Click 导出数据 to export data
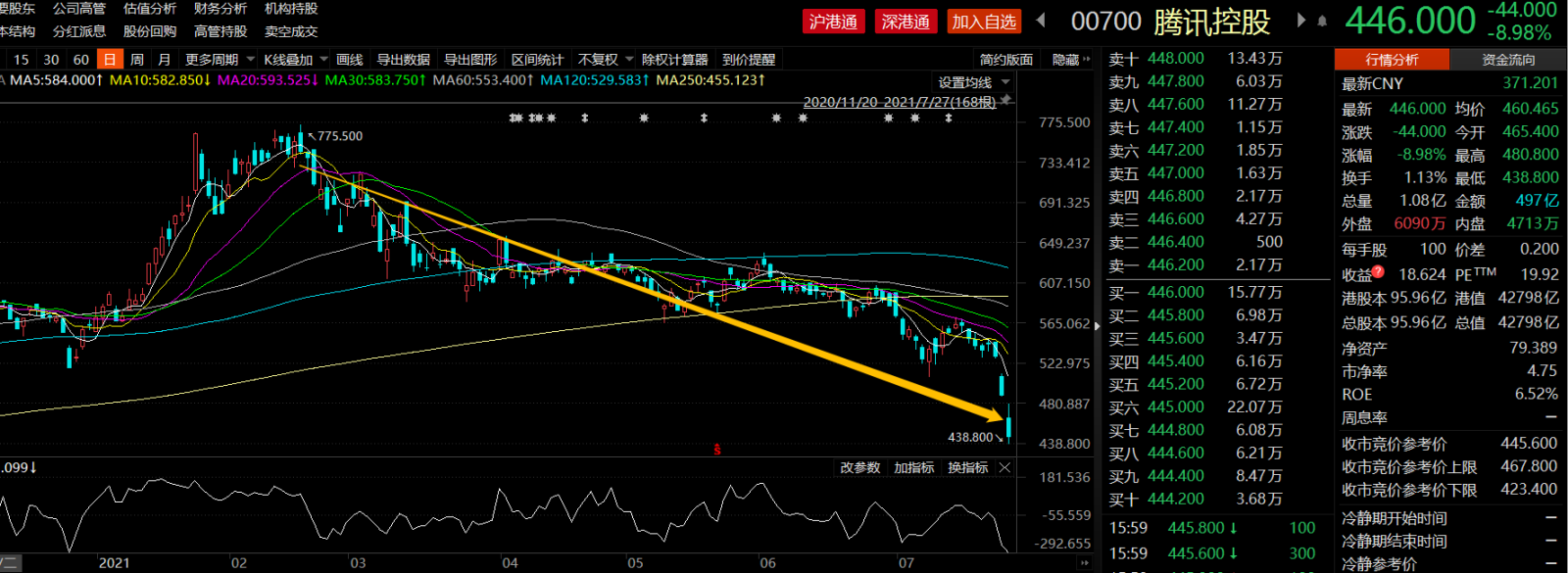This screenshot has width=1568, height=573. tap(404, 60)
